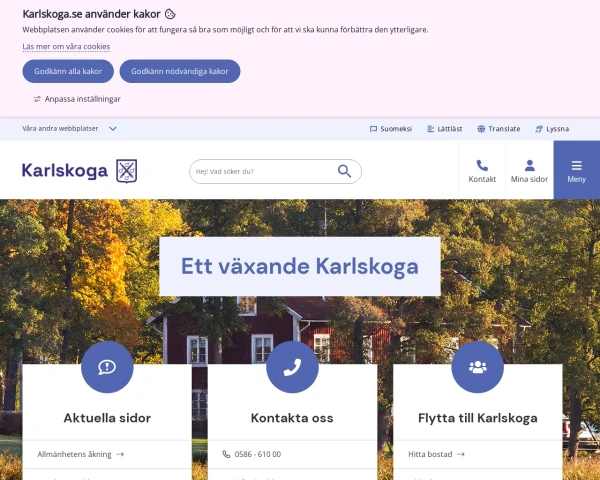Screen dimensions: 600x480
Task: Open the hamburger Meny button
Action: (x=577, y=170)
